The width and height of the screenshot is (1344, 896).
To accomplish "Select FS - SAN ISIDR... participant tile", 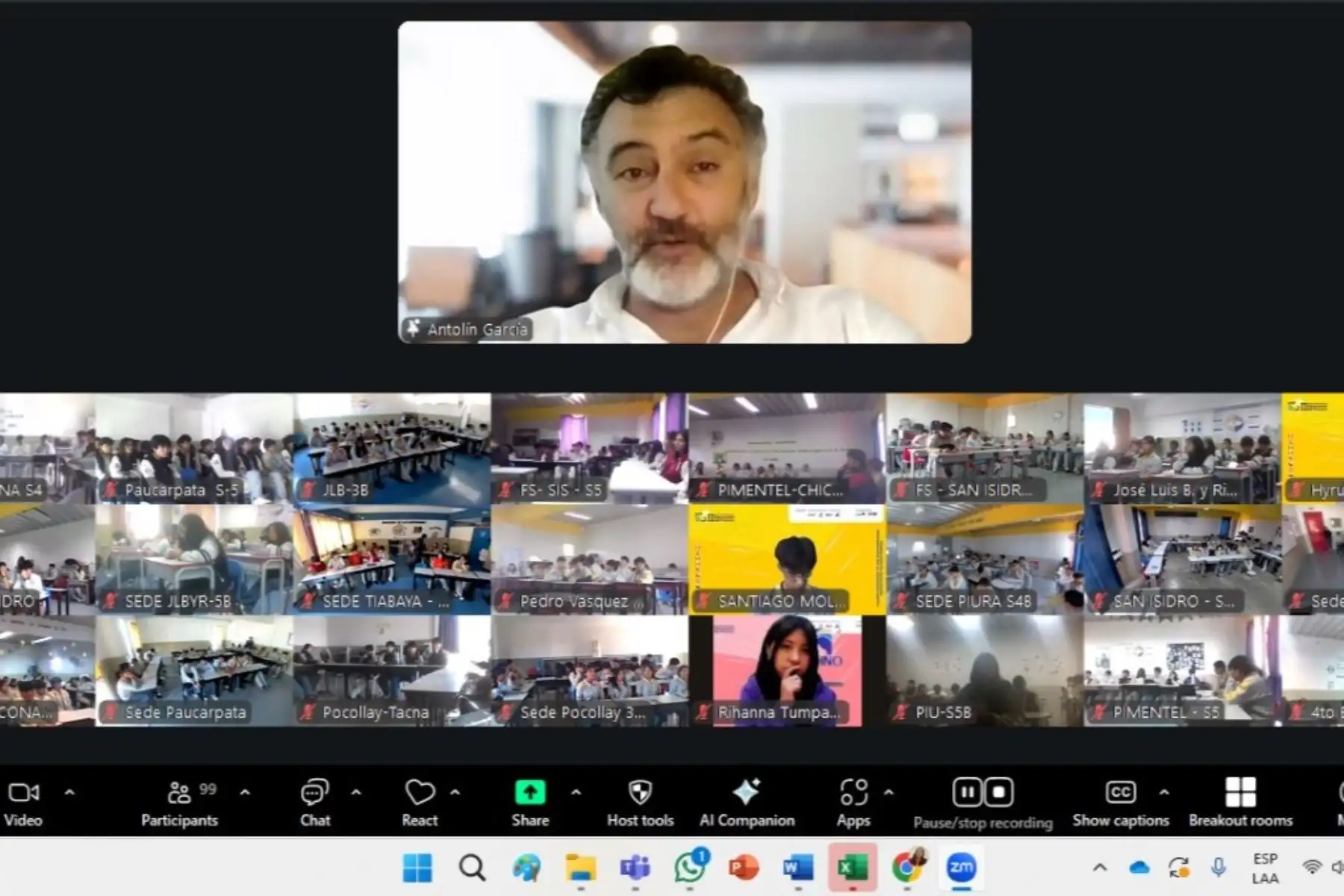I will pos(985,449).
